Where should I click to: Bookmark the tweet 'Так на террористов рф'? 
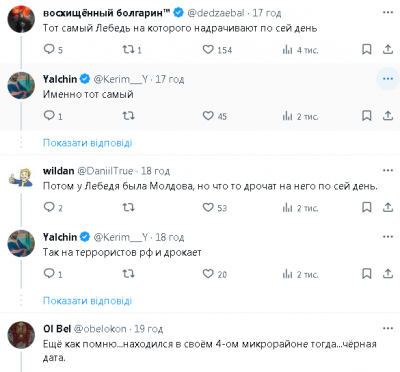click(367, 274)
